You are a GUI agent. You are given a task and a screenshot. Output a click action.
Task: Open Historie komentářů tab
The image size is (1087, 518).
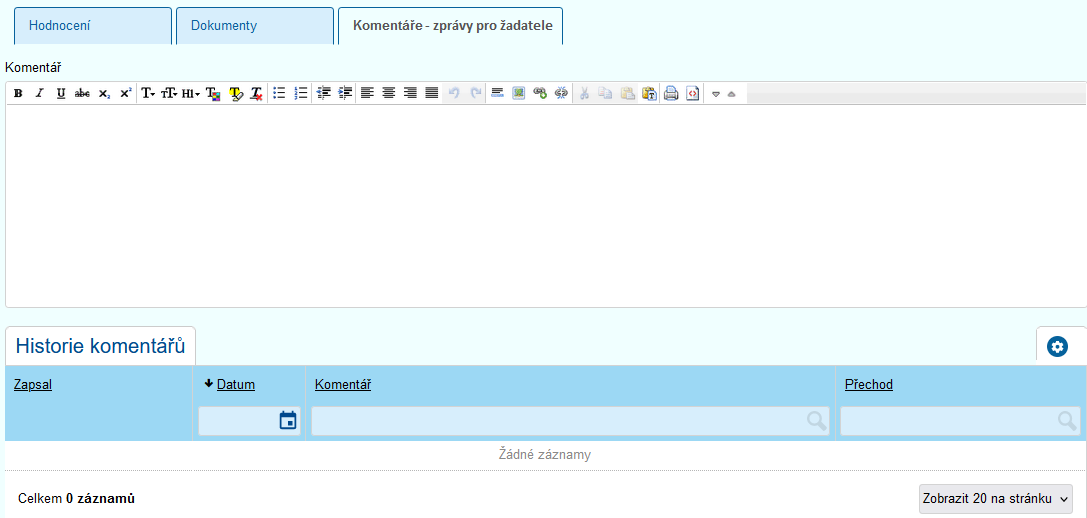[x=101, y=346]
